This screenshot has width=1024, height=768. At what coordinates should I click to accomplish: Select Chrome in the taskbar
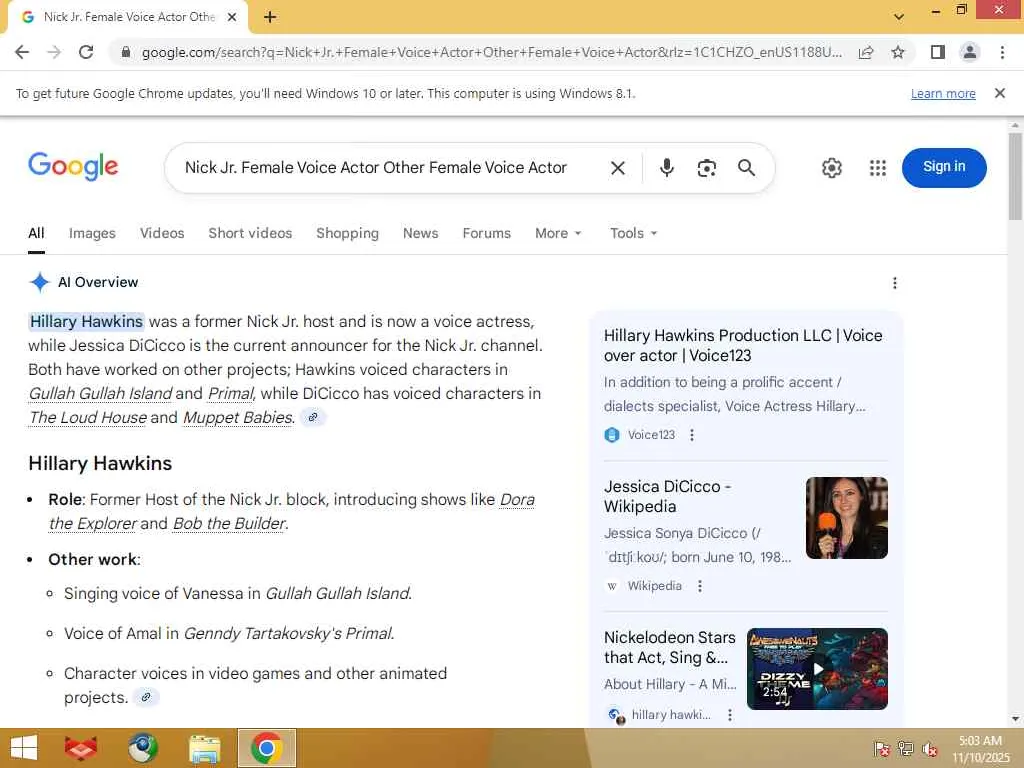[x=266, y=748]
